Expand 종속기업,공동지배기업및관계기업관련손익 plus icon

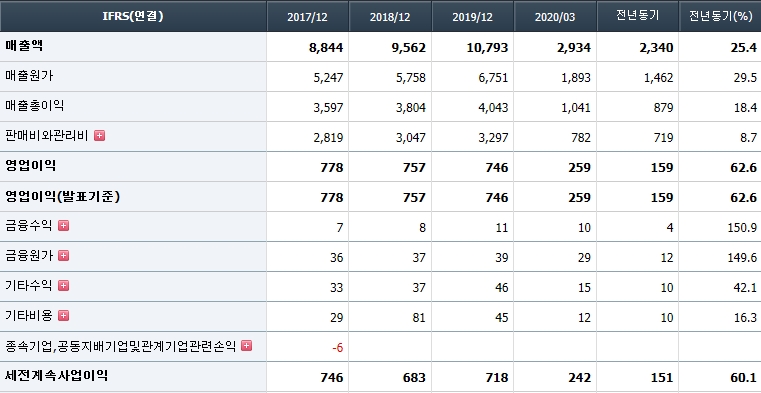tap(247, 345)
